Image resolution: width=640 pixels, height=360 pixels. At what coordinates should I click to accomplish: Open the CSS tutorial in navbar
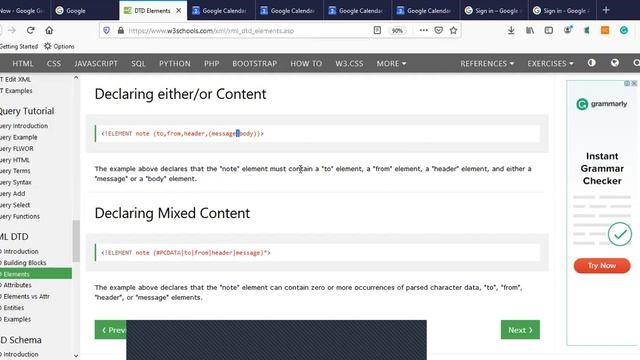[x=53, y=64]
